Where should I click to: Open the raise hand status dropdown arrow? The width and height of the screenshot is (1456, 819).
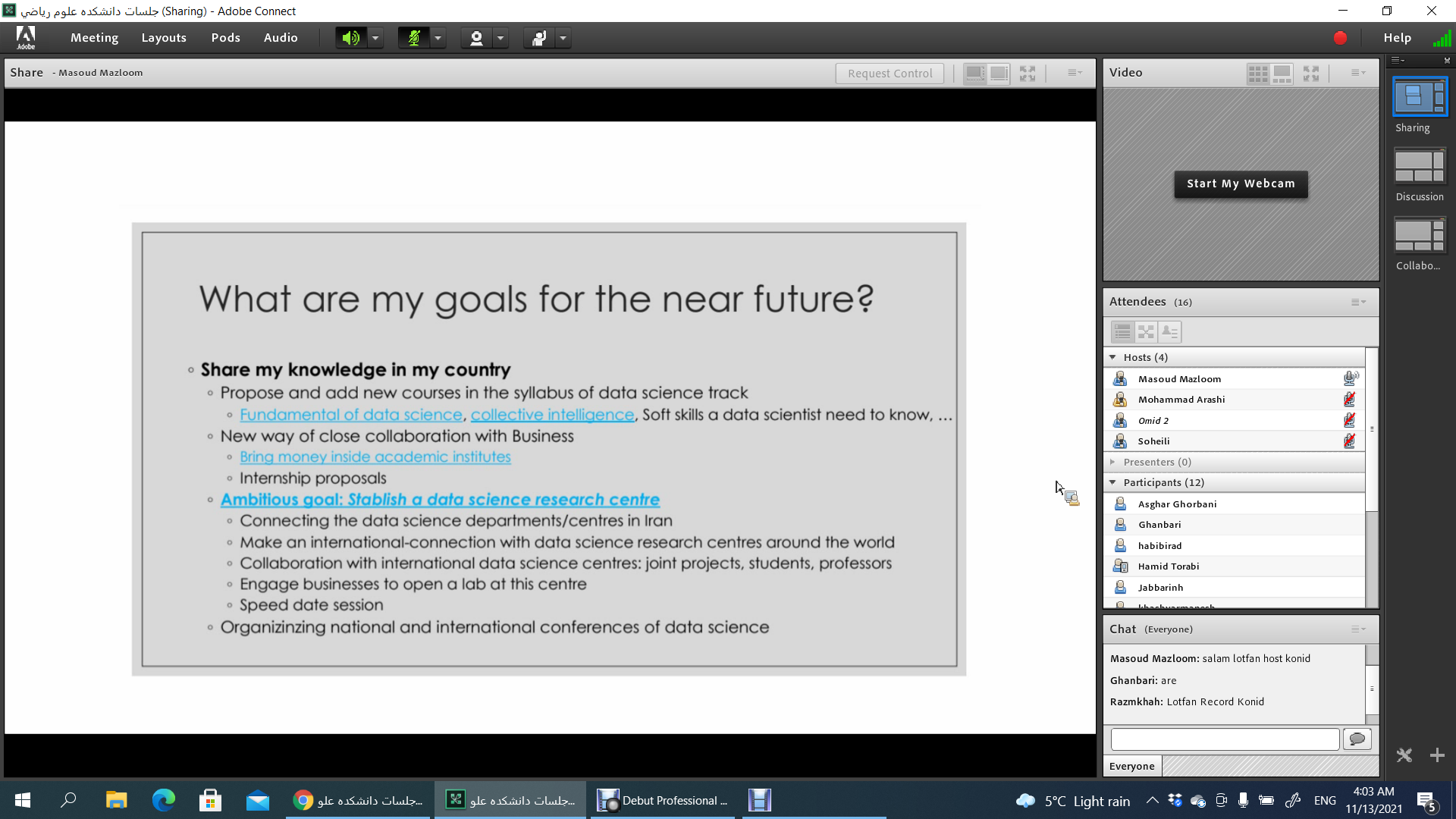click(x=563, y=38)
